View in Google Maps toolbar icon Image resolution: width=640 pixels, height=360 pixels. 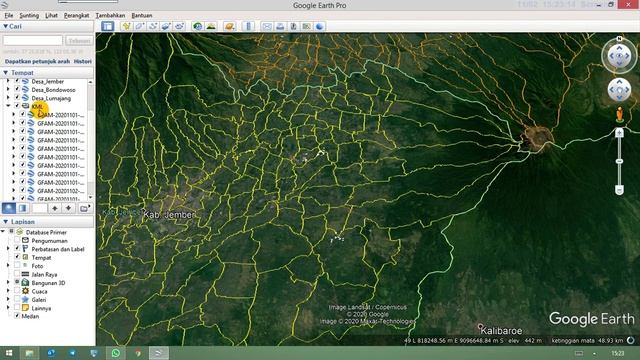(x=306, y=26)
